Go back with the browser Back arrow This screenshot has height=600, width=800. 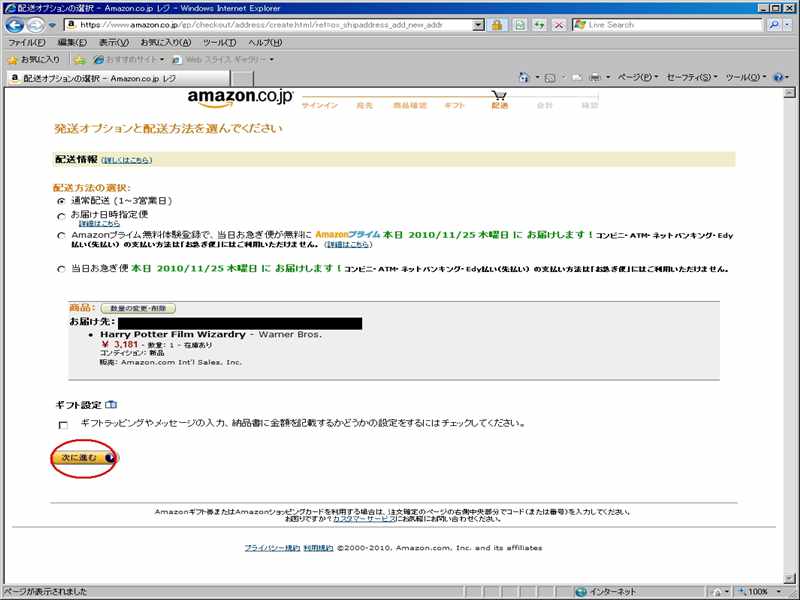click(14, 25)
